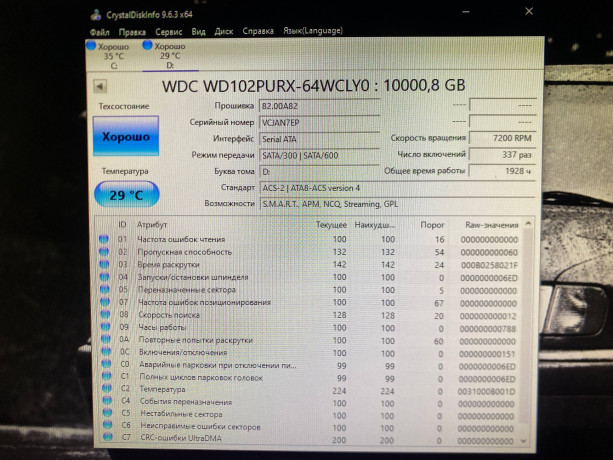Viewport: 613px width, 460px height.
Task: Select row Пропускная способность
Action: click(309, 252)
